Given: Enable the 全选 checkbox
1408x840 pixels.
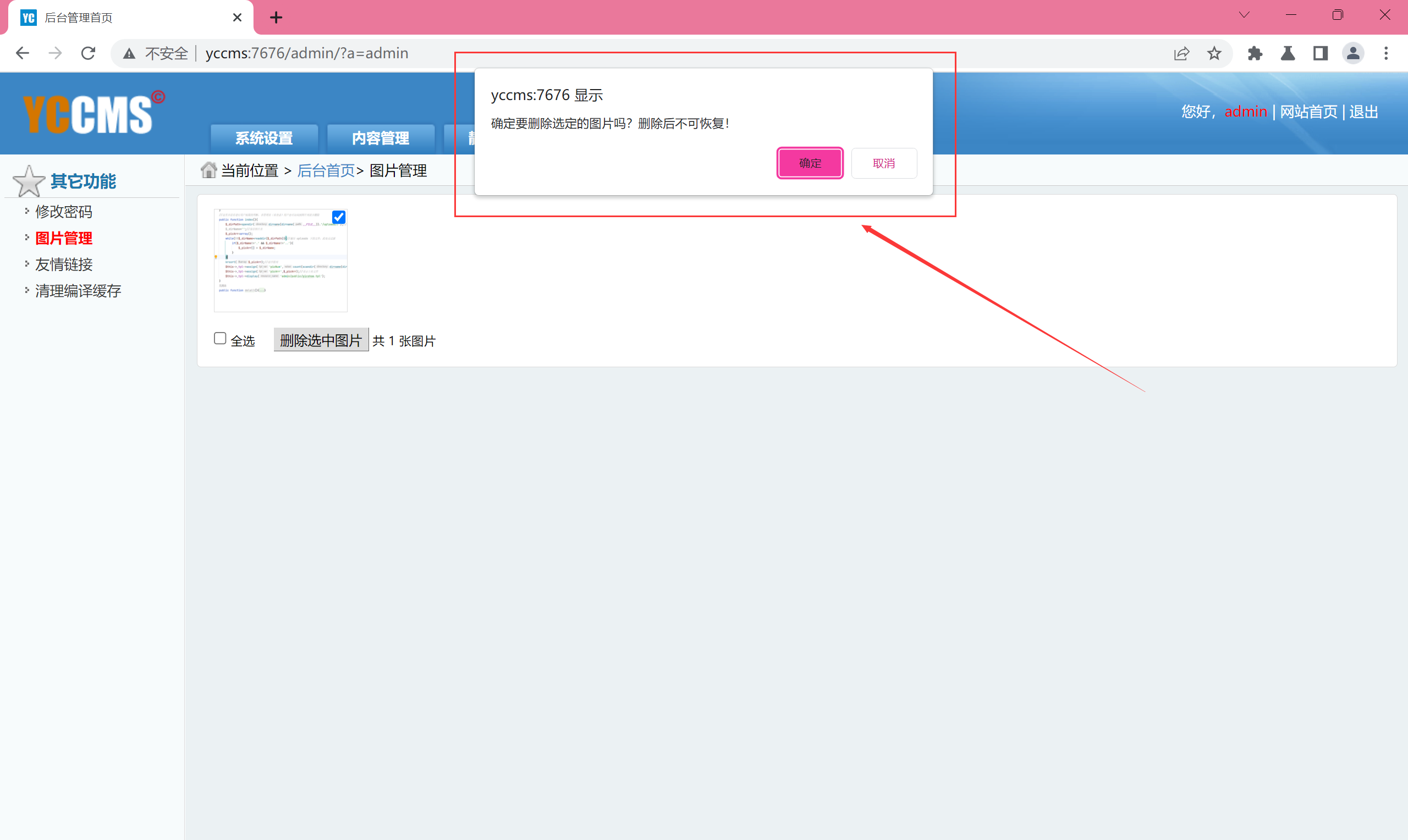Looking at the screenshot, I should click(x=220, y=339).
